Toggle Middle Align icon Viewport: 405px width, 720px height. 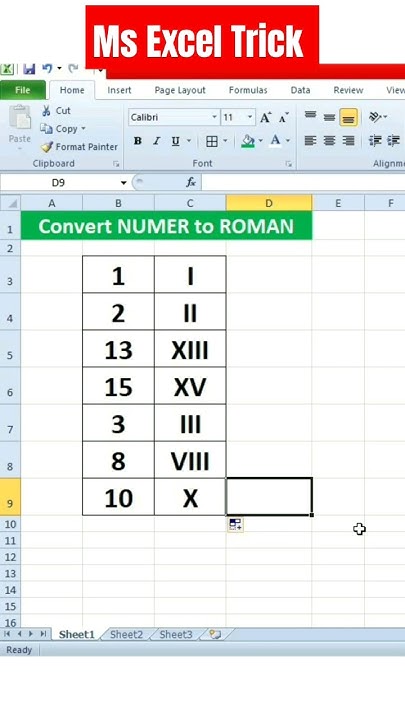329,117
